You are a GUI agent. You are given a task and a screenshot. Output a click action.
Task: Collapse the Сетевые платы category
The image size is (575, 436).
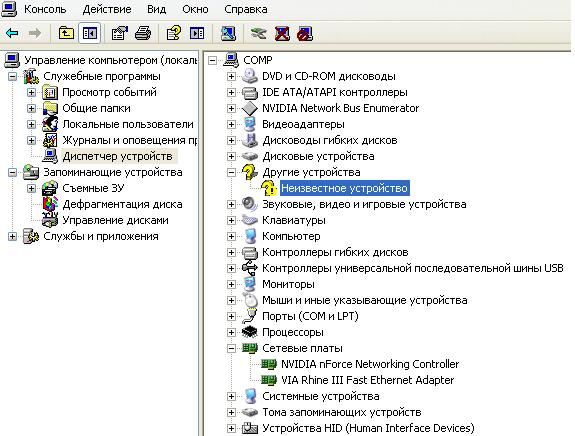pos(231,348)
